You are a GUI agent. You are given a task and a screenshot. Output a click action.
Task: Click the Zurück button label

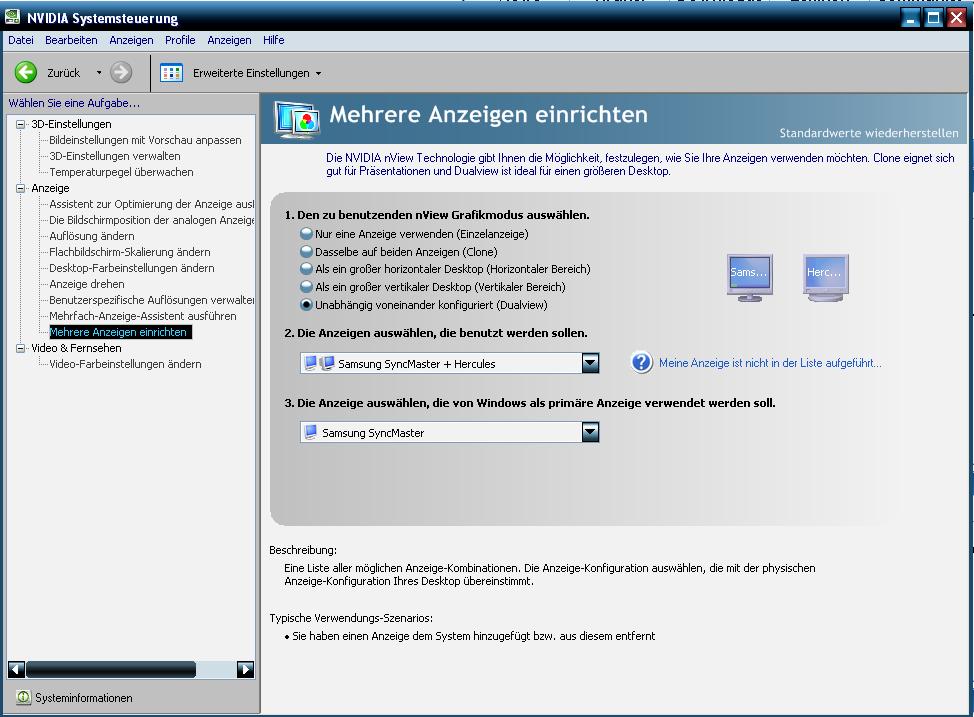point(64,73)
